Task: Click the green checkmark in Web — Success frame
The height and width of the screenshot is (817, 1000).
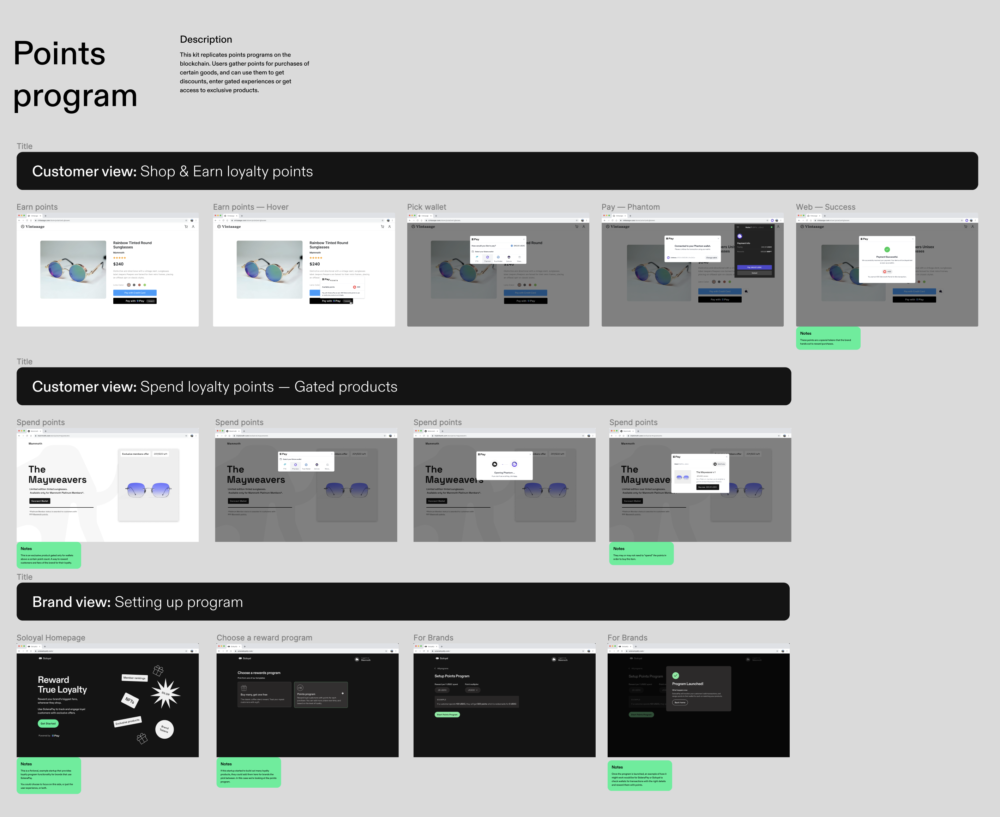Action: coord(886,249)
